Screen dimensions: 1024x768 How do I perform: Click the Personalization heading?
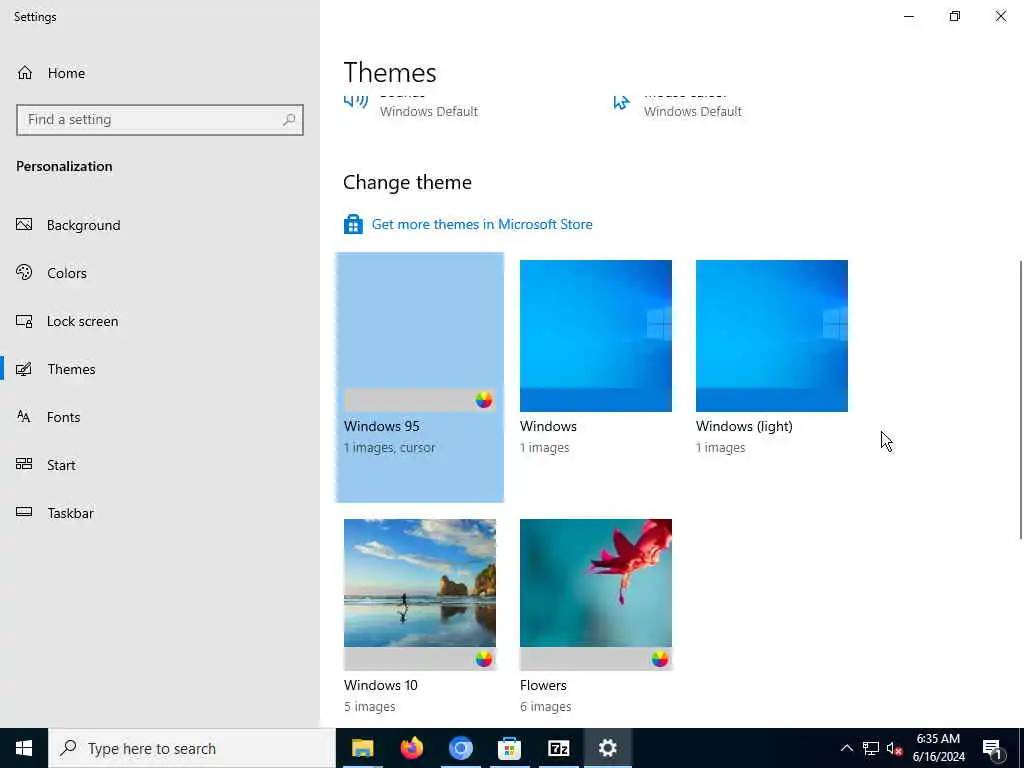click(x=64, y=167)
